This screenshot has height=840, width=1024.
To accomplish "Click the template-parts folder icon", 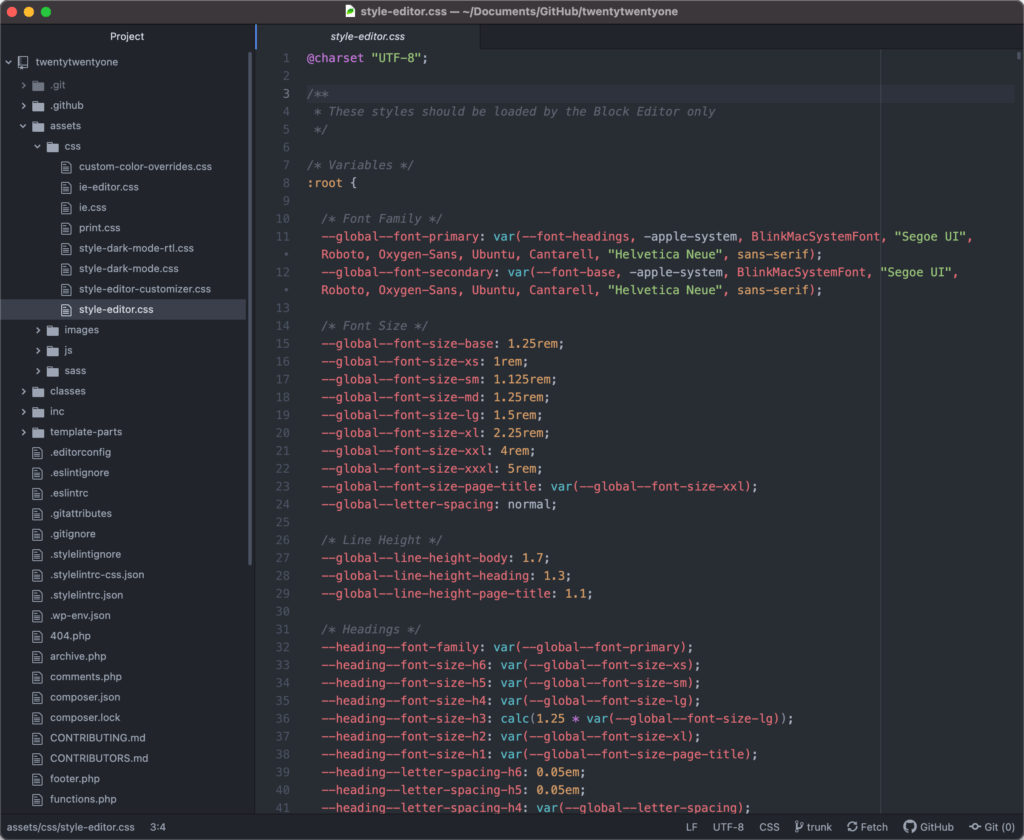I will pyautogui.click(x=39, y=432).
